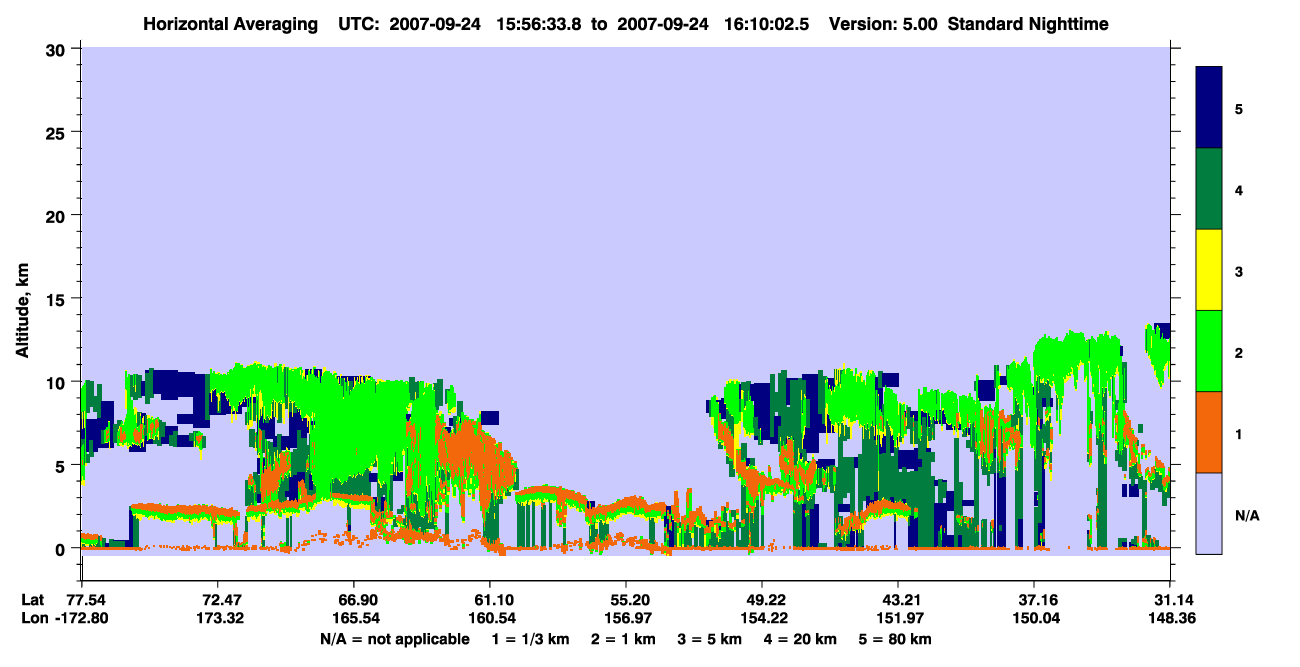The width and height of the screenshot is (1300, 667).
Task: Click the 15 km altitude tick label
Action: pos(58,299)
